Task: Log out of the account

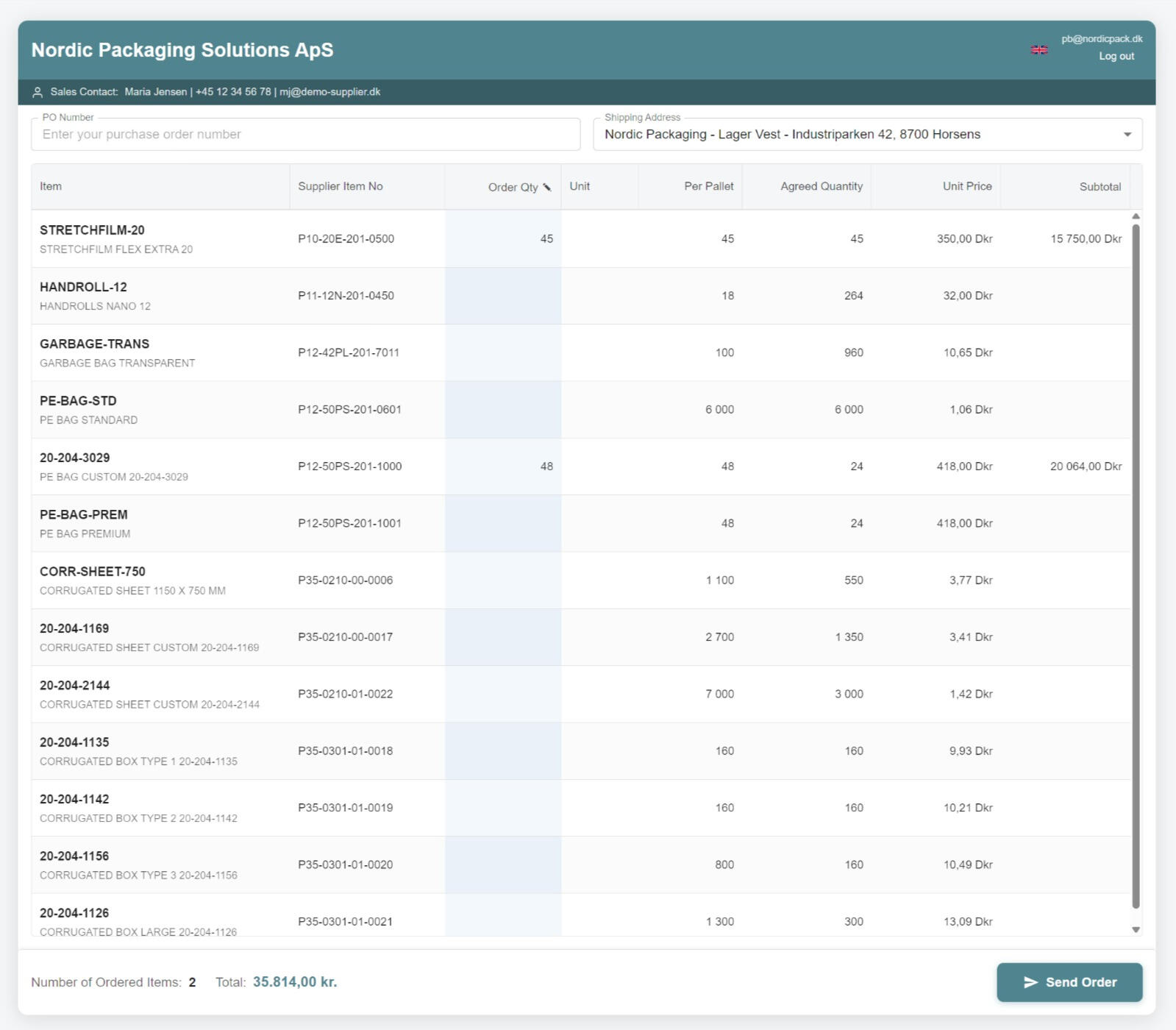Action: (1116, 57)
